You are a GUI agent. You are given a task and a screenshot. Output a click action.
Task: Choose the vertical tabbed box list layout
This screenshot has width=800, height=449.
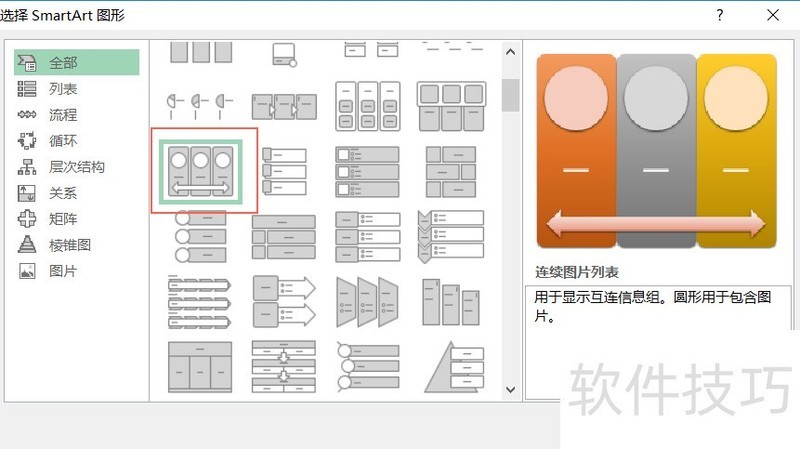(284, 171)
